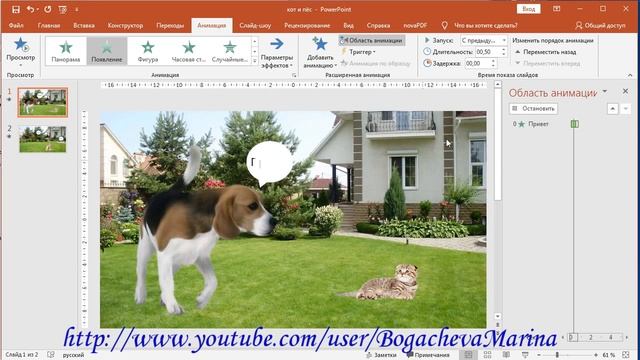Click the Задержка delay field
Screen dimensions: 640x360
pos(478,63)
